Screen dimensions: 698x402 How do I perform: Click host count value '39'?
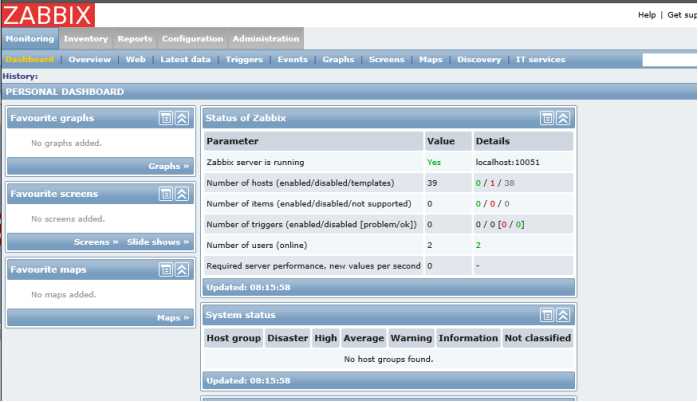point(432,183)
